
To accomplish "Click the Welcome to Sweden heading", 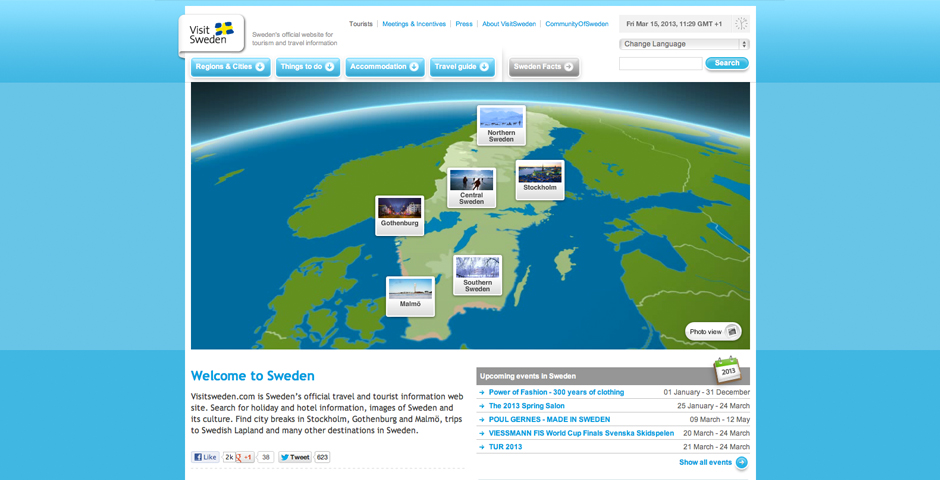I will point(252,376).
